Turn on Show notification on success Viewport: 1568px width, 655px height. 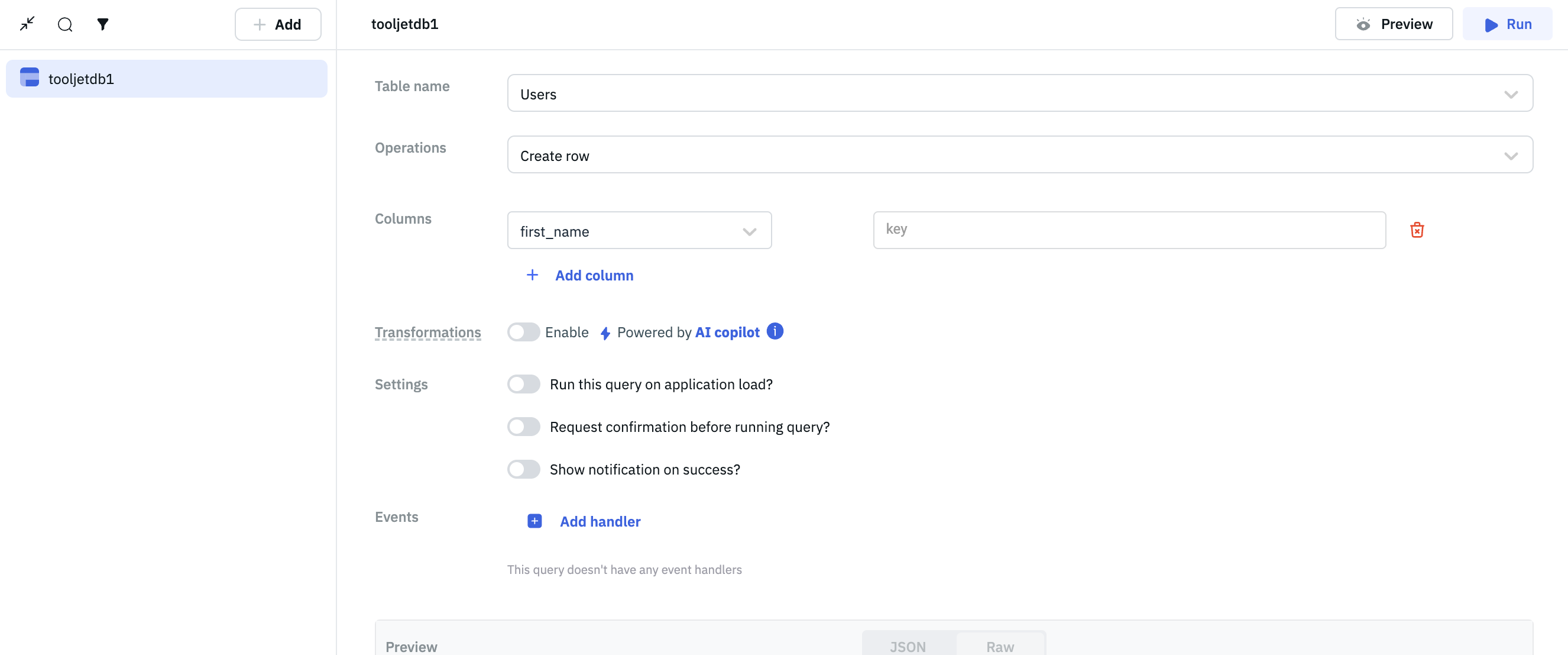tap(523, 470)
